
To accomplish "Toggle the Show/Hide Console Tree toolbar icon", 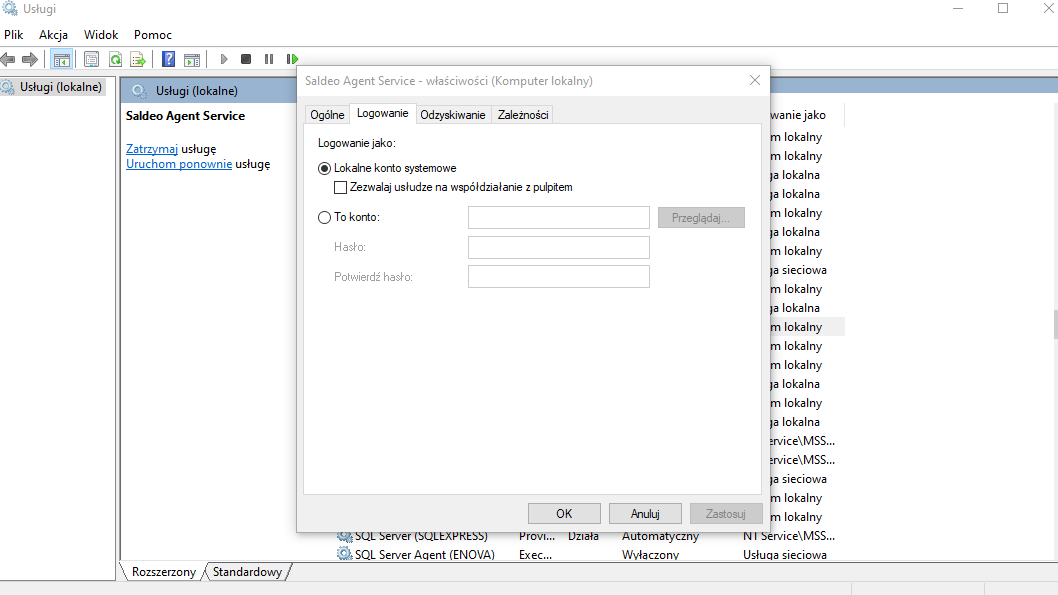I will pyautogui.click(x=61, y=59).
